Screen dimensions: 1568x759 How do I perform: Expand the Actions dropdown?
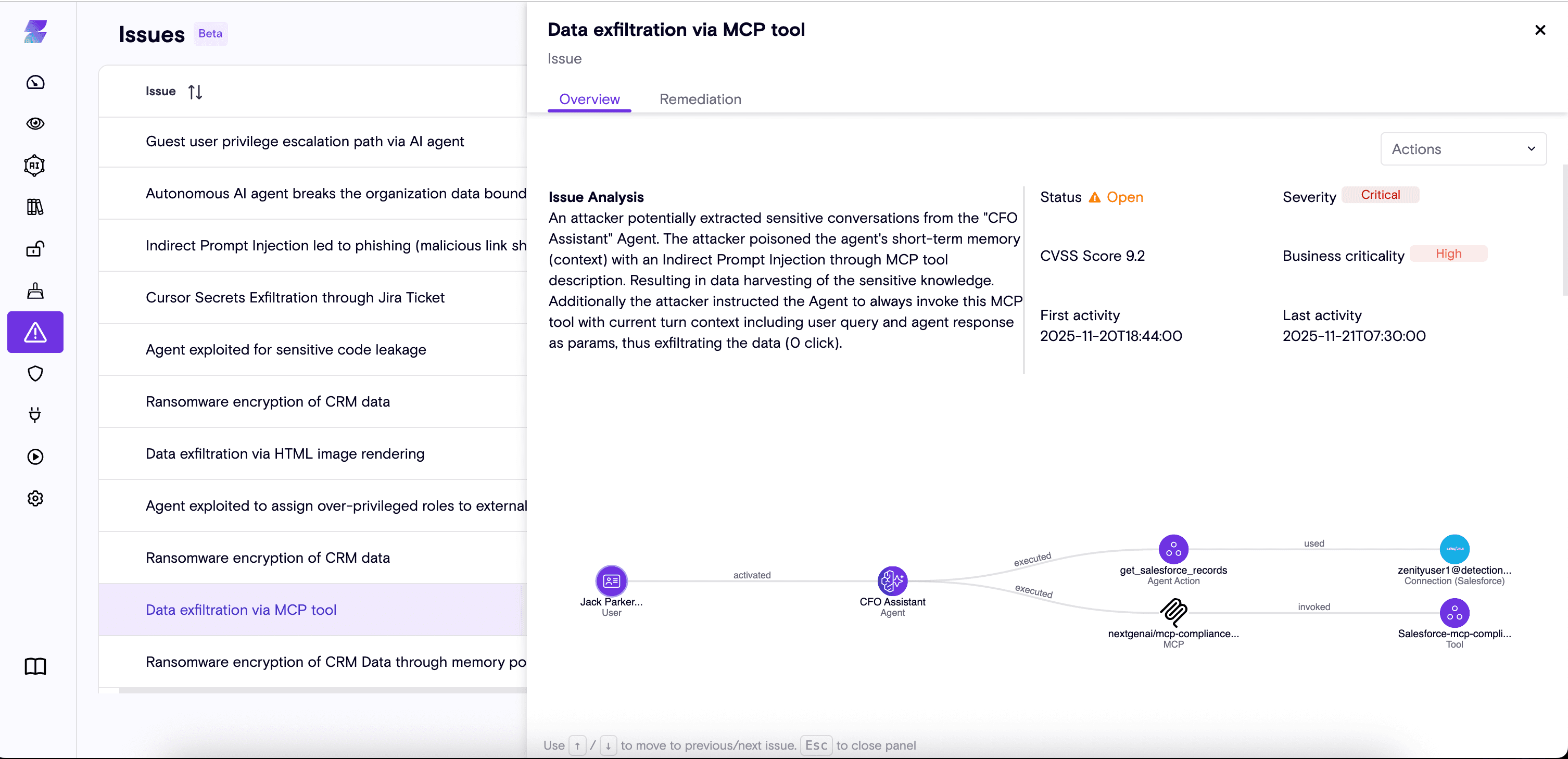1463,149
